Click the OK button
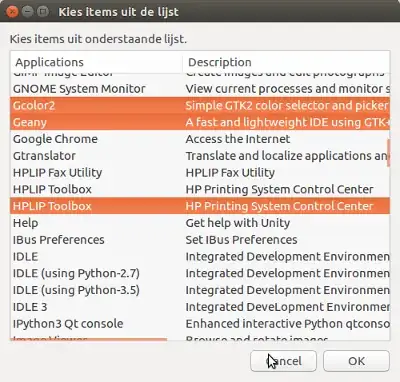This screenshot has width=400, height=382. point(356,361)
